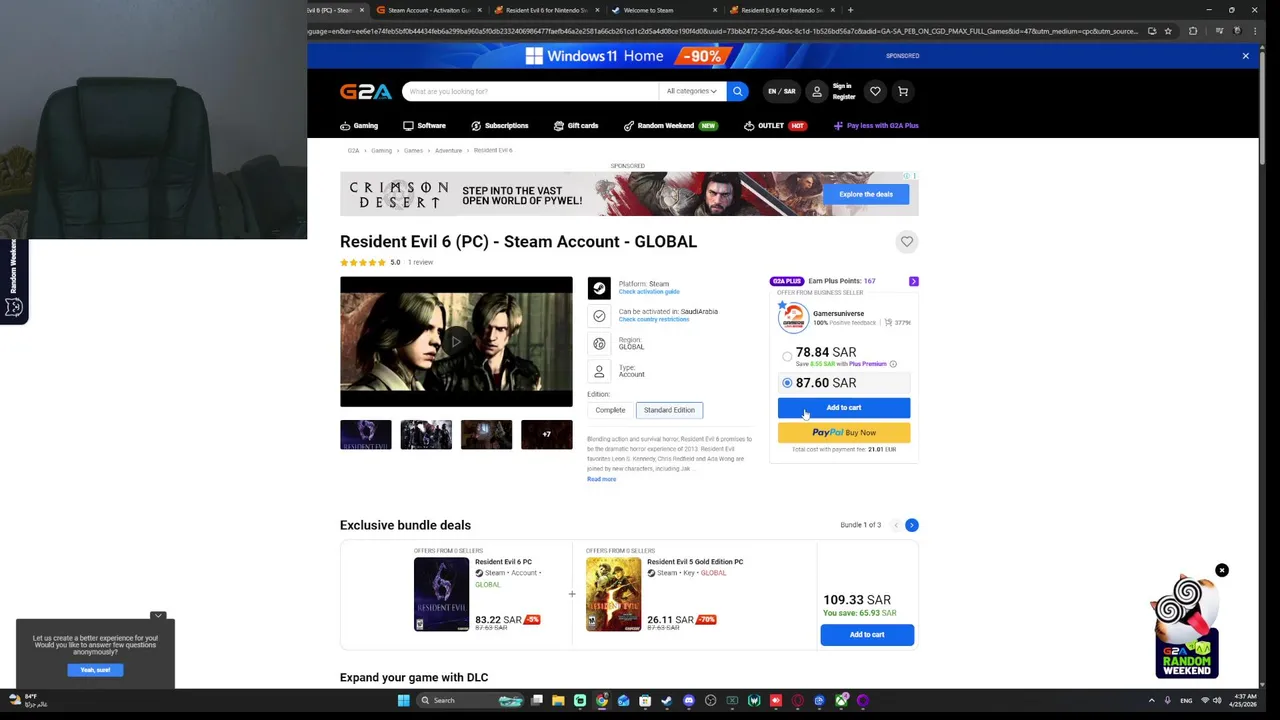Viewport: 1280px width, 720px height.
Task: Go to previous bundle with grey arrow
Action: pos(896,525)
